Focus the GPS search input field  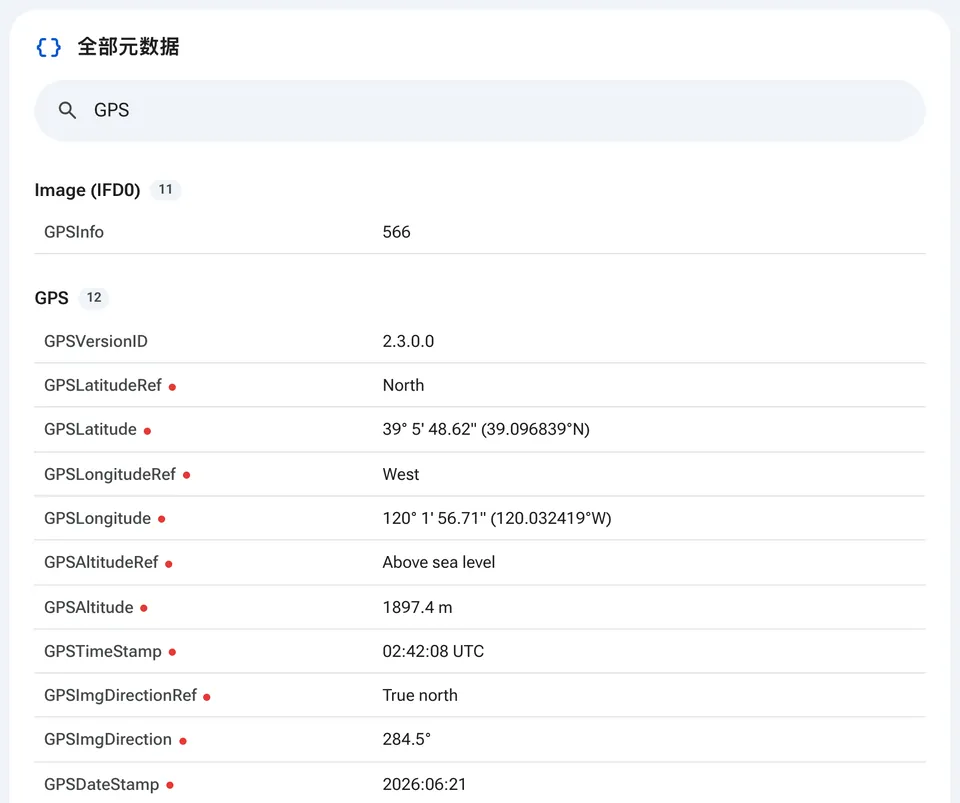coord(479,110)
